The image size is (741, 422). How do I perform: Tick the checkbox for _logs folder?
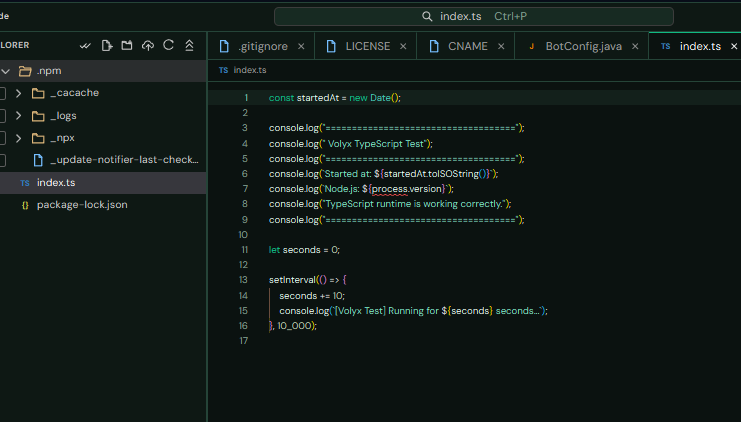click(x=2, y=116)
